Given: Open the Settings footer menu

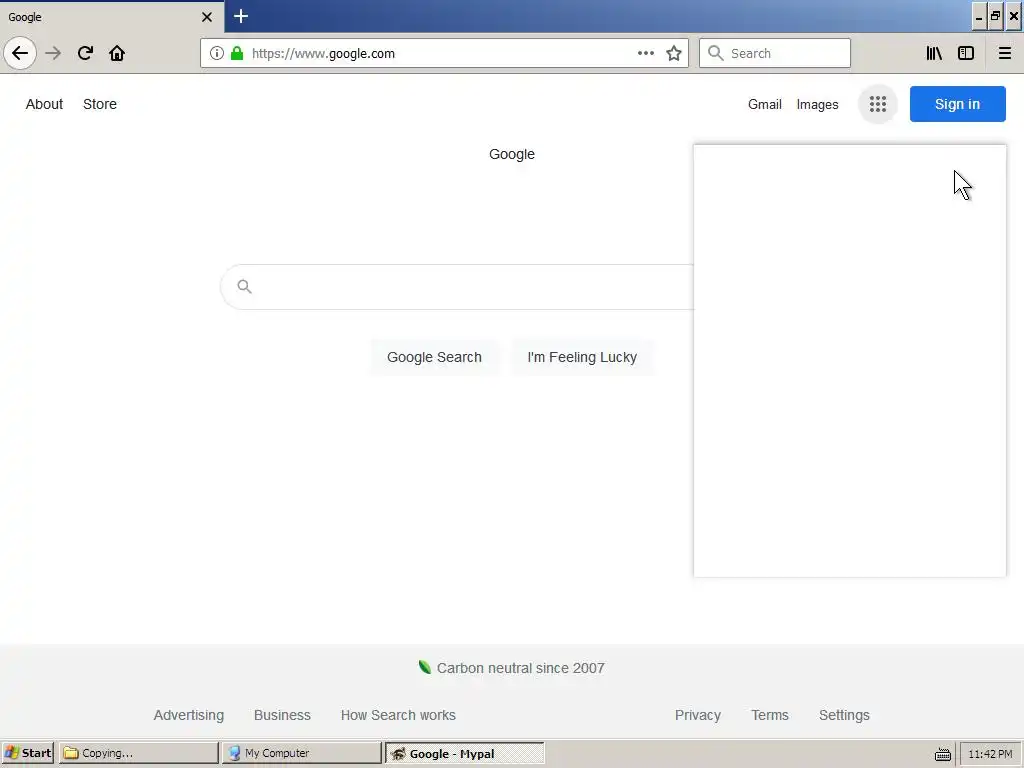Looking at the screenshot, I should coord(844,715).
